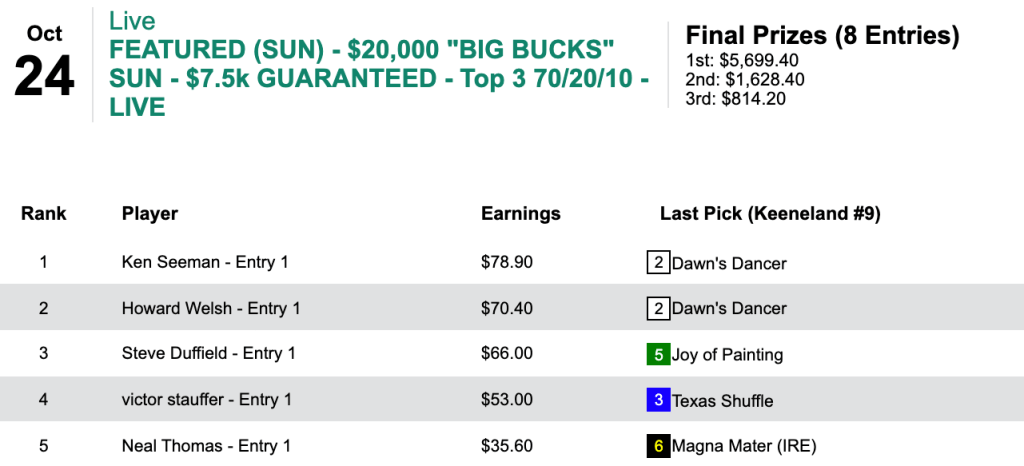Open Neal Thomas - Entry 1 entry

coord(206,446)
